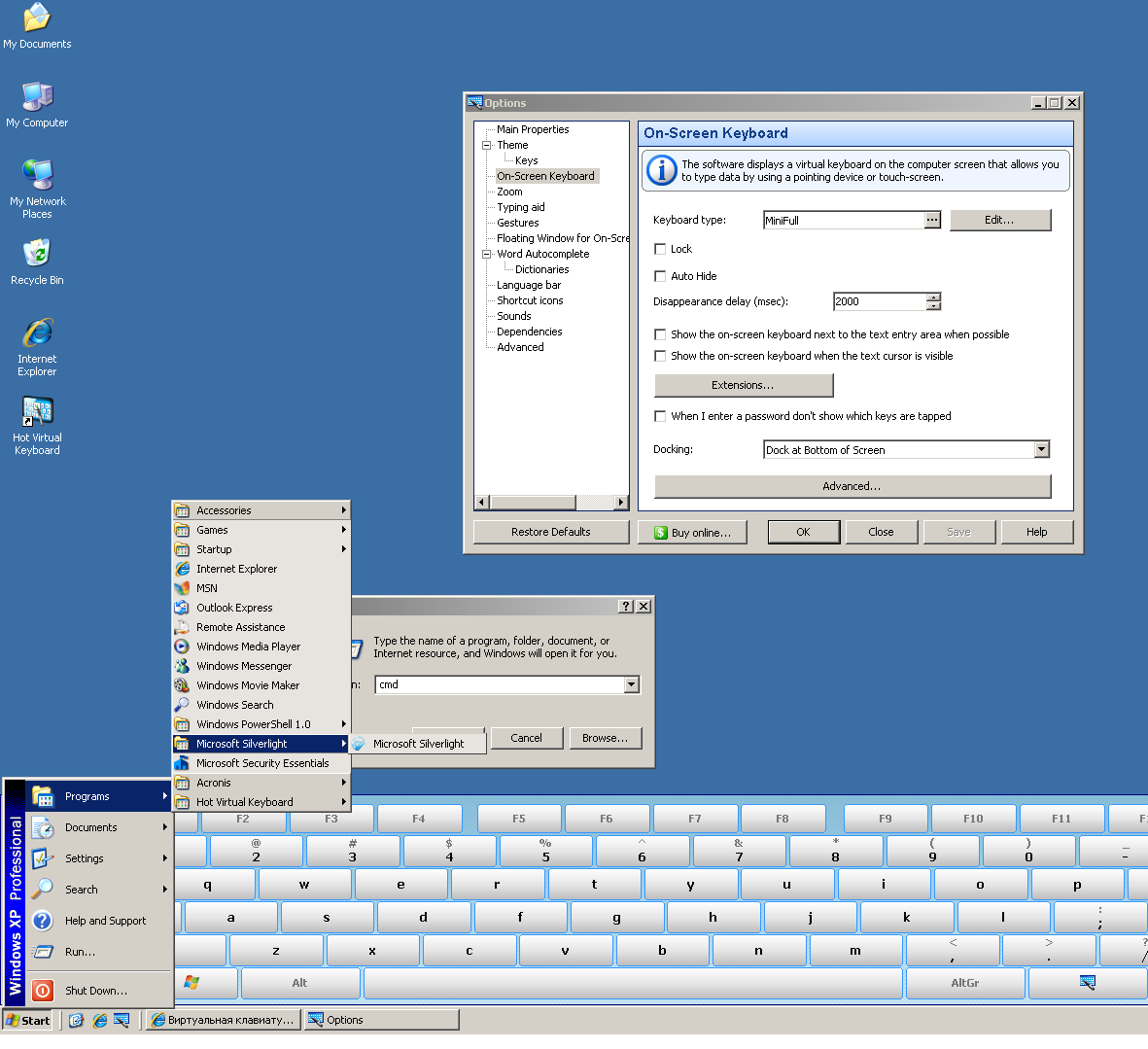Click Hot Virtual Keyboard quick launch icon

tap(122, 1020)
